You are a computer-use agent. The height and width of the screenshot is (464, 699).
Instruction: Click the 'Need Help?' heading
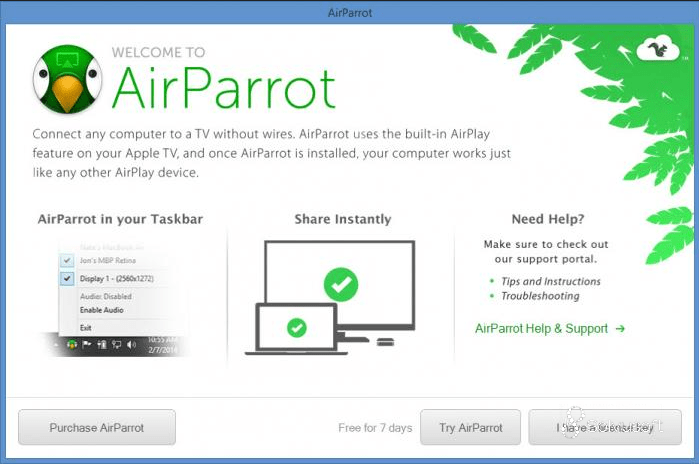[548, 219]
